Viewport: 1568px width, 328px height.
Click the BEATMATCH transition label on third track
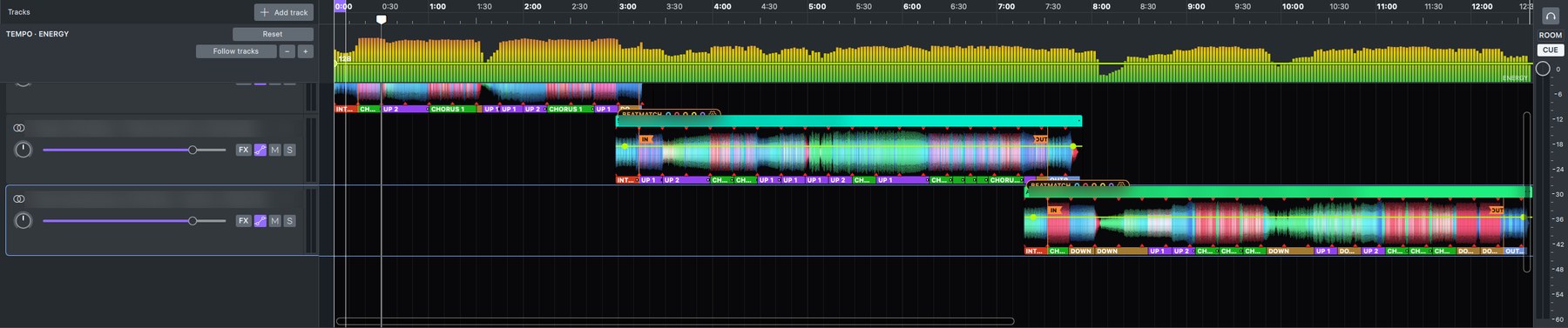coord(1051,185)
